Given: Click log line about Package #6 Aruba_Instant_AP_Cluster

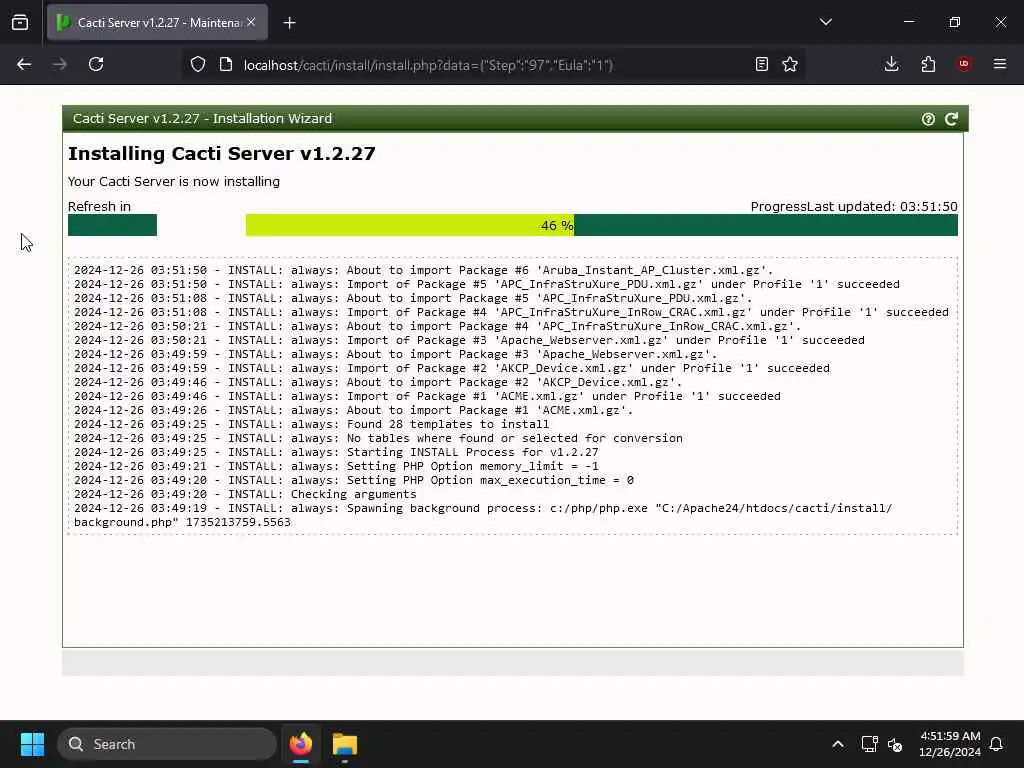Looking at the screenshot, I should [x=423, y=270].
